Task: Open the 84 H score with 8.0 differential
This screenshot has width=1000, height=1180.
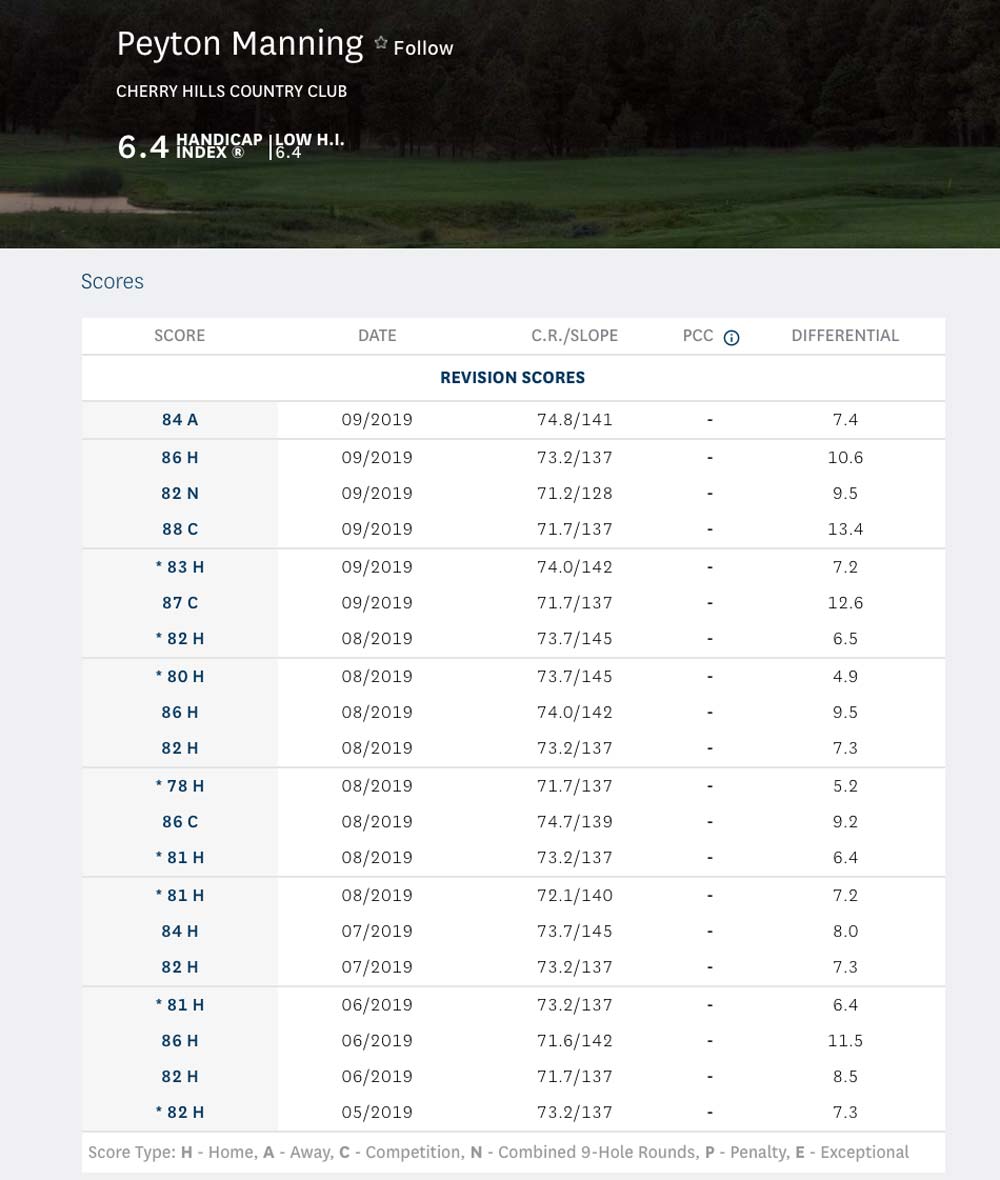Action: coord(180,931)
